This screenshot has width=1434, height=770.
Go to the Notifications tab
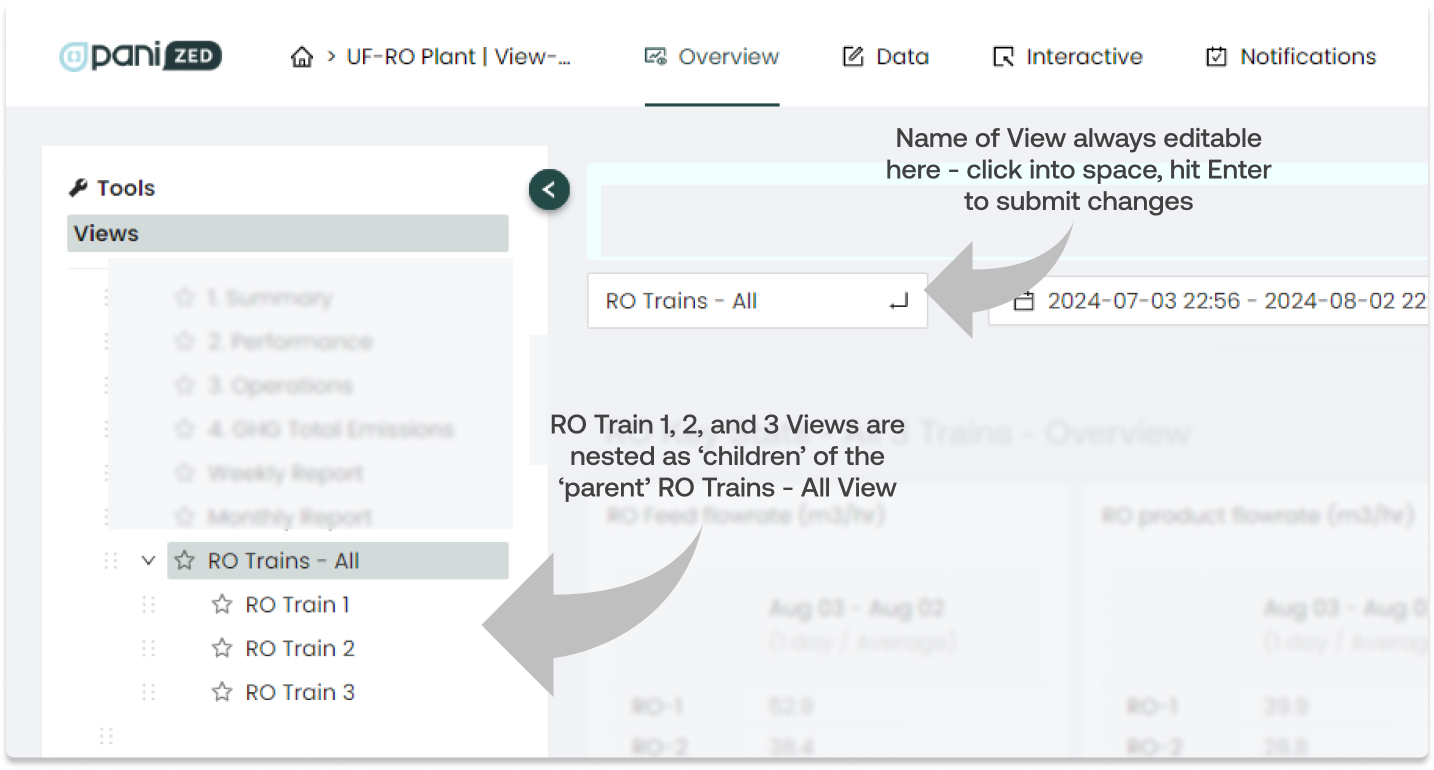coord(1291,57)
